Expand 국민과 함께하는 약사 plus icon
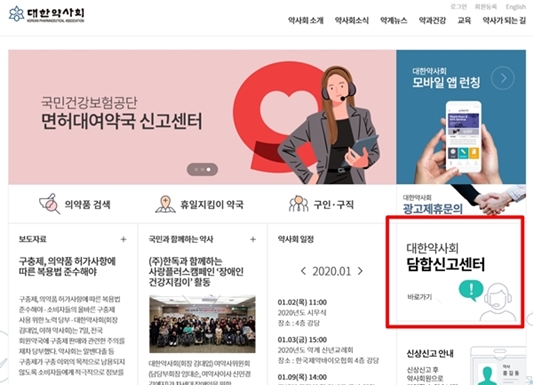The image size is (533, 385). click(253, 240)
